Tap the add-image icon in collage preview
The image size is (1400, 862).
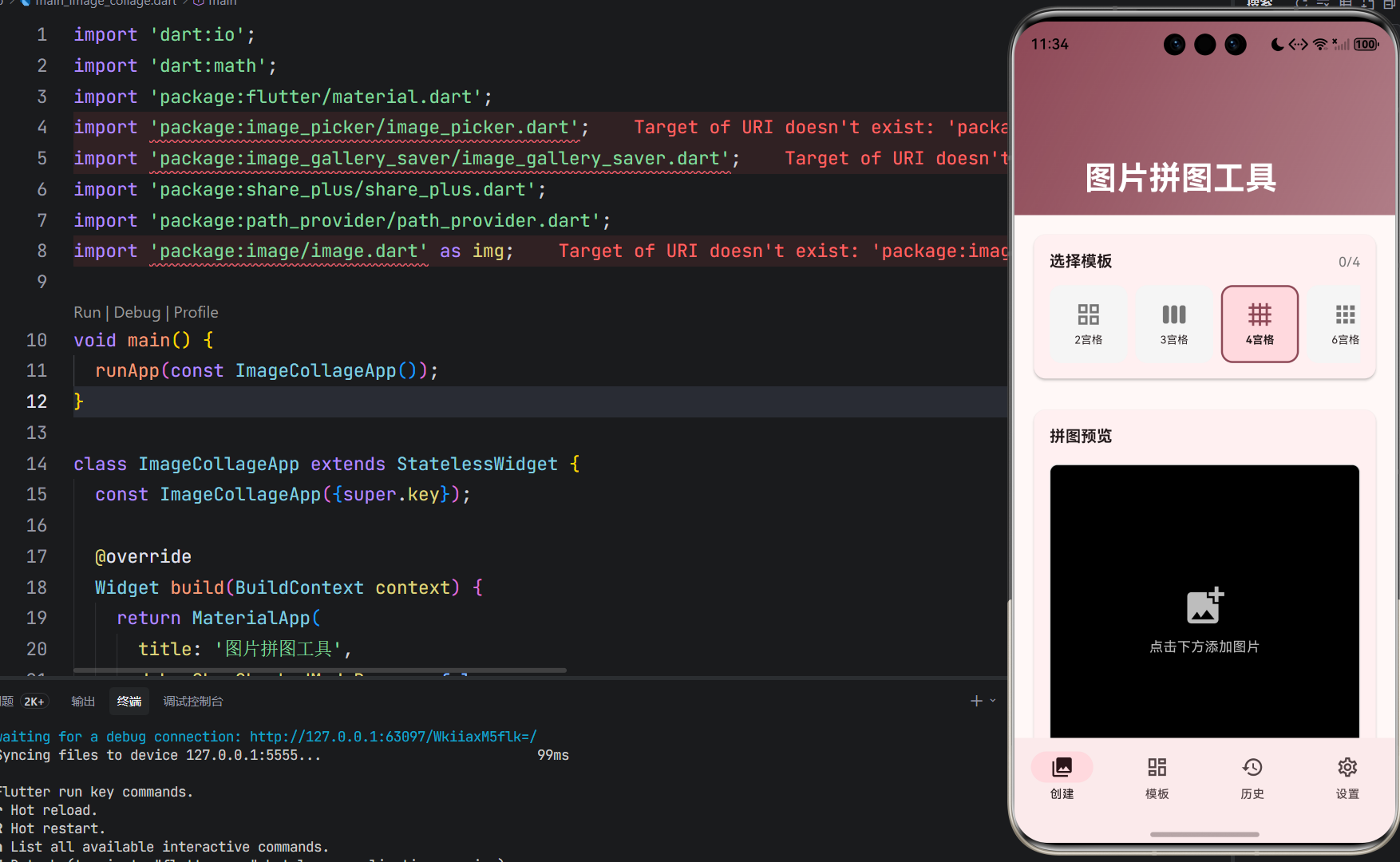coord(1204,605)
